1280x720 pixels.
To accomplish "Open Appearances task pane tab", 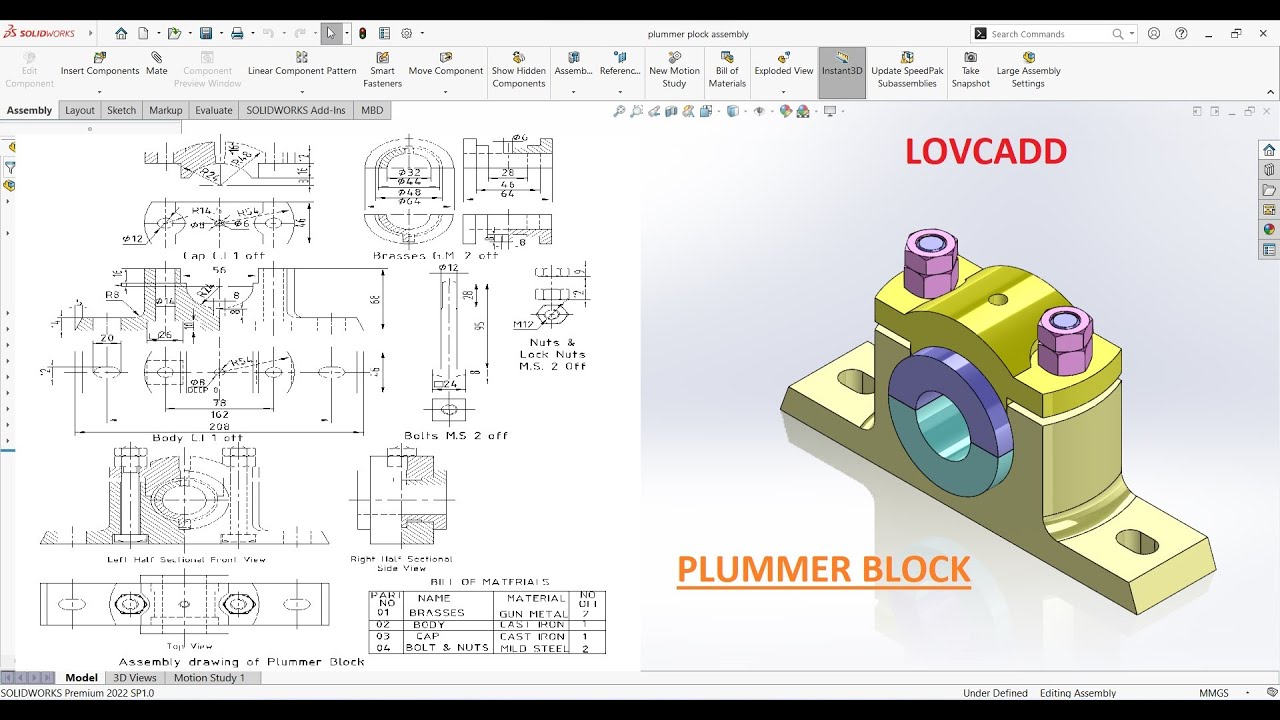I will click(x=1269, y=229).
